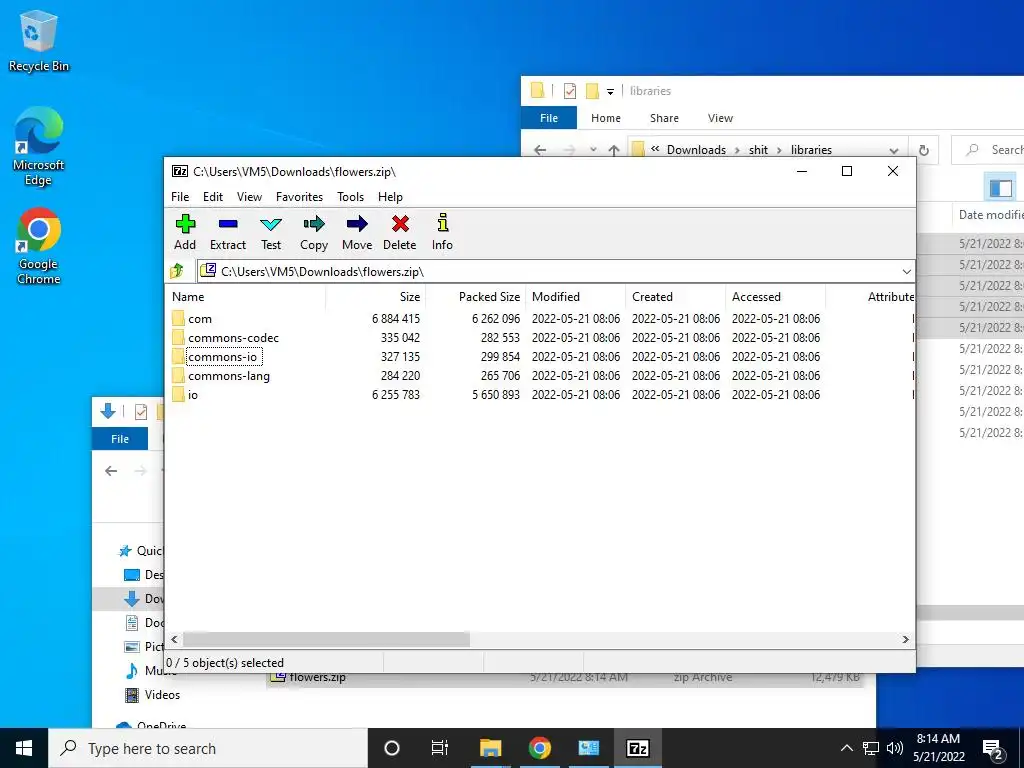Switch to Chrome on the taskbar

539,748
